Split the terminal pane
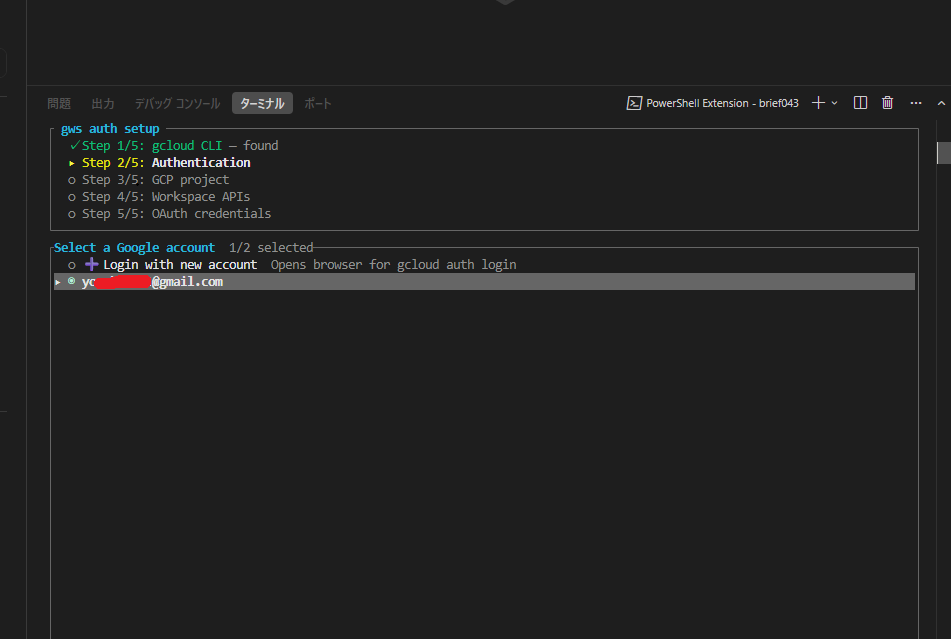The width and height of the screenshot is (951, 639). click(x=860, y=103)
